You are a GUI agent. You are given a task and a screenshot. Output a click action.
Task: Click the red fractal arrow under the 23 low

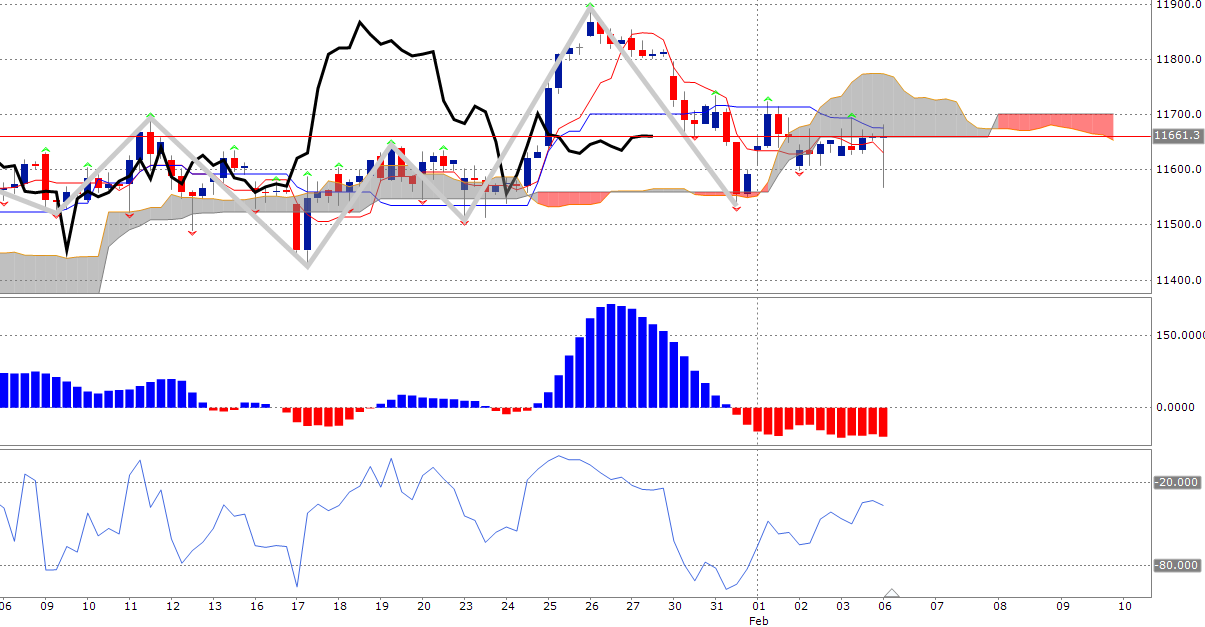coord(465,222)
